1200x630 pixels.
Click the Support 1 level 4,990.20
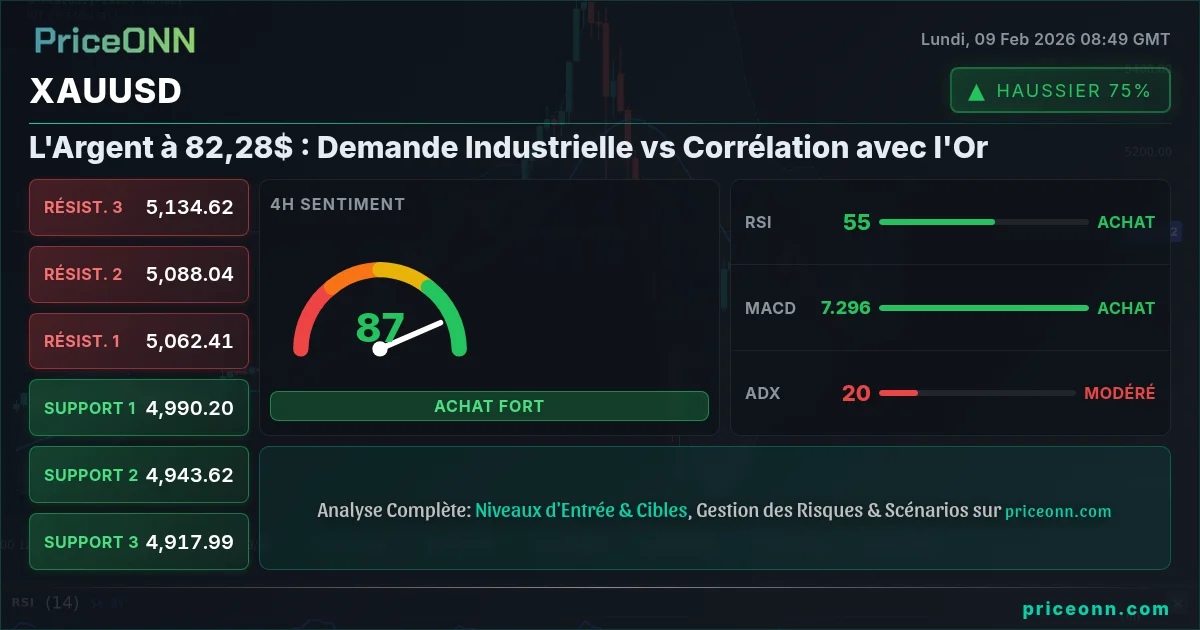[x=139, y=408]
